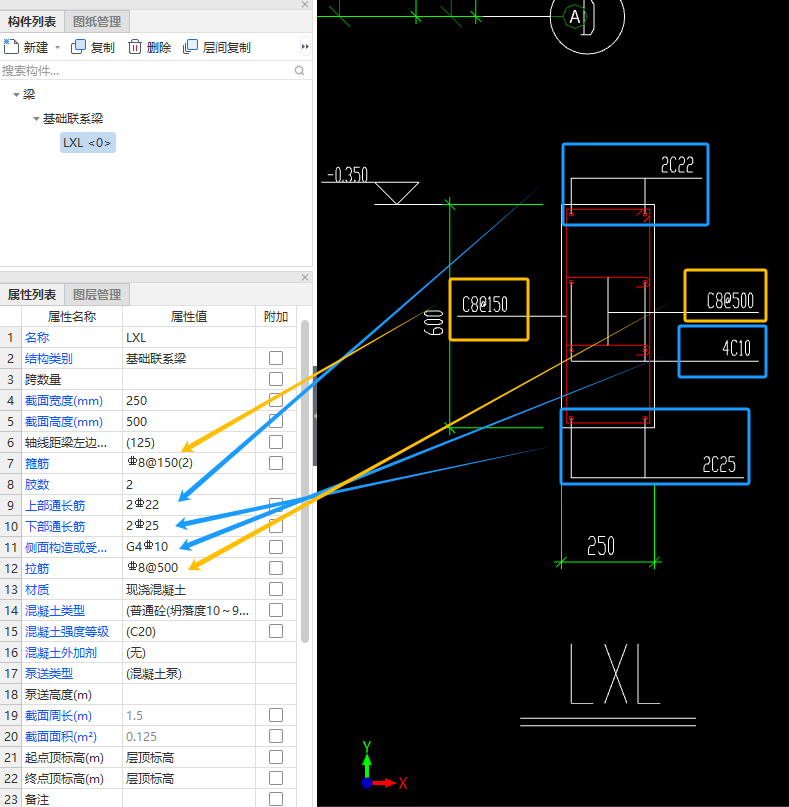This screenshot has width=789, height=807.
Task: Click the (C20) strength grade value
Action: 189,631
